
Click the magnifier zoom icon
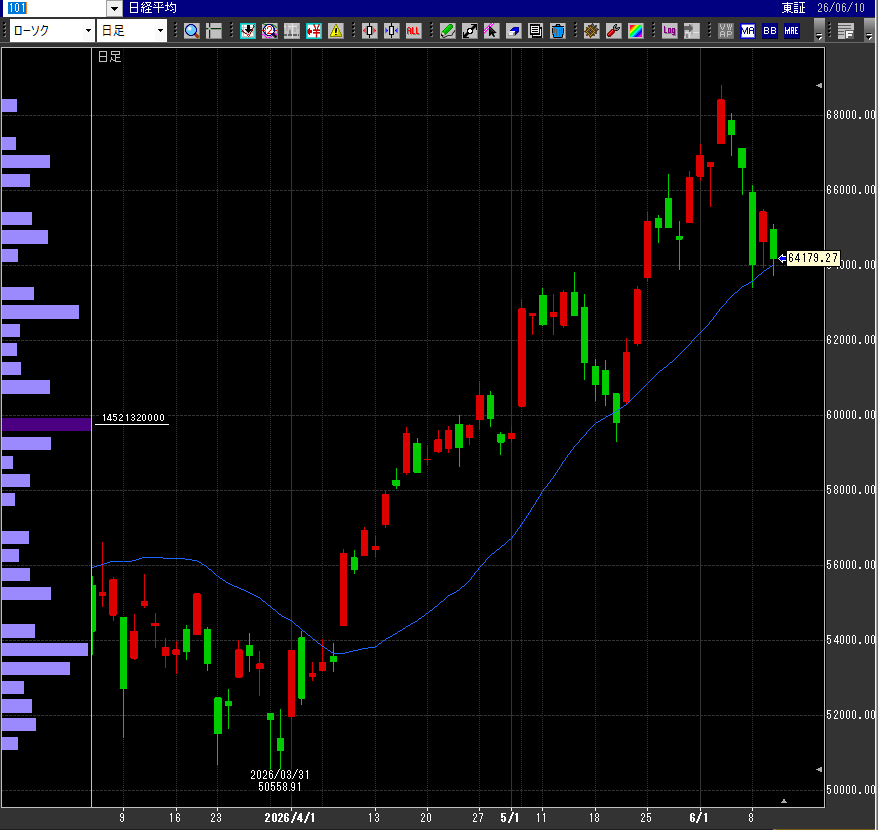(x=192, y=31)
